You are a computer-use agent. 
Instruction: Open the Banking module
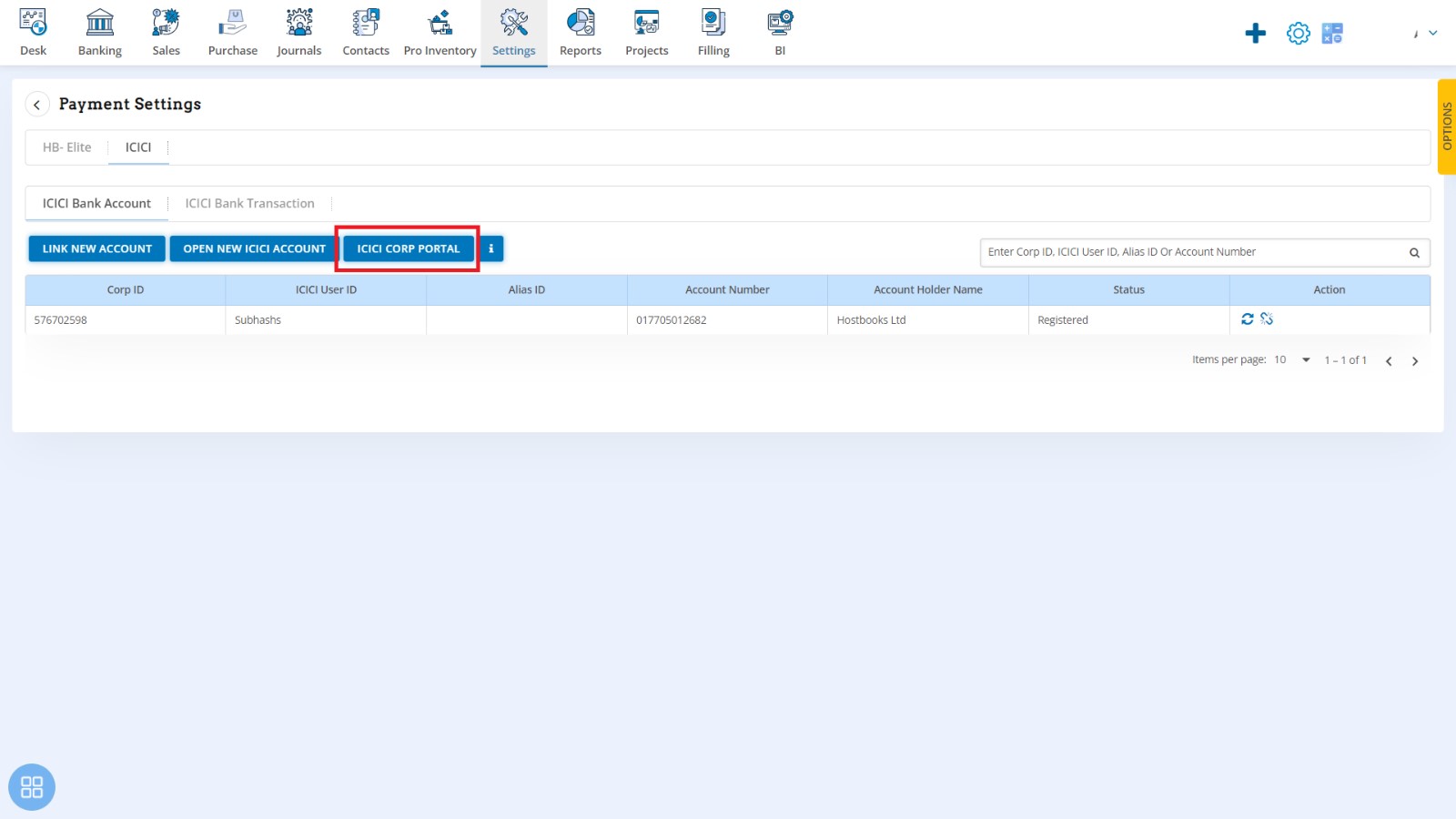pyautogui.click(x=100, y=33)
